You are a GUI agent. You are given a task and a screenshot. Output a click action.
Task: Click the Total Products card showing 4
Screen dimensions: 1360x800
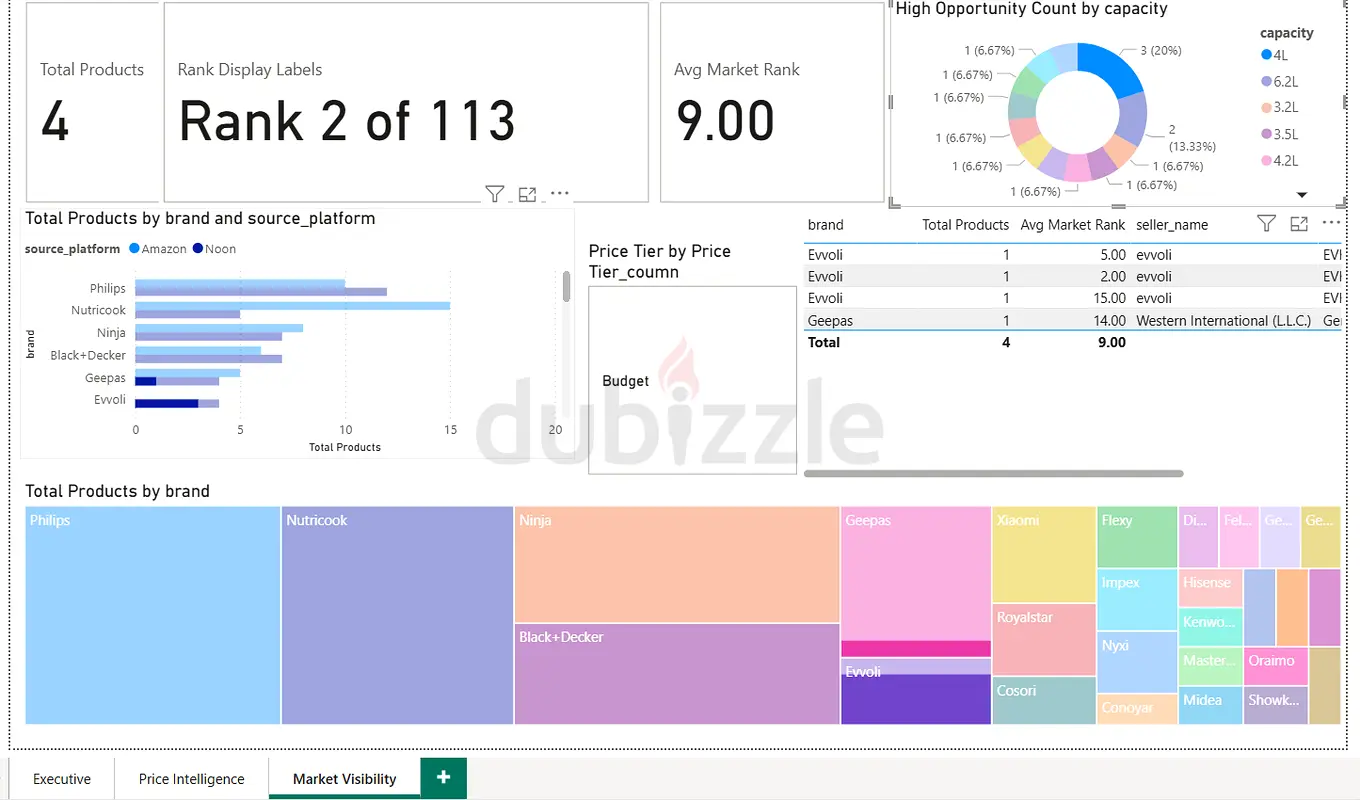92,102
